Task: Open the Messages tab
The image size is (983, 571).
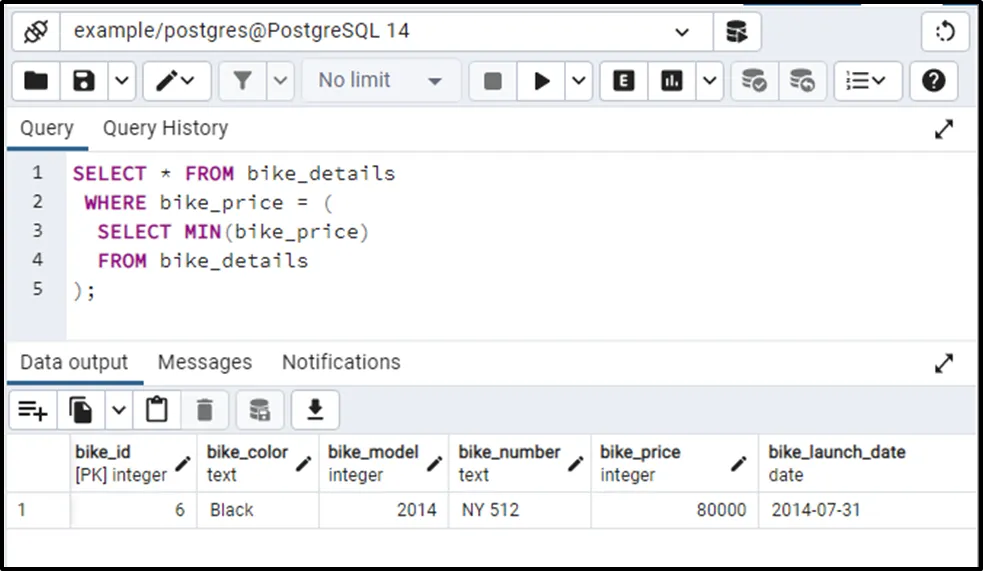Action: 205,362
